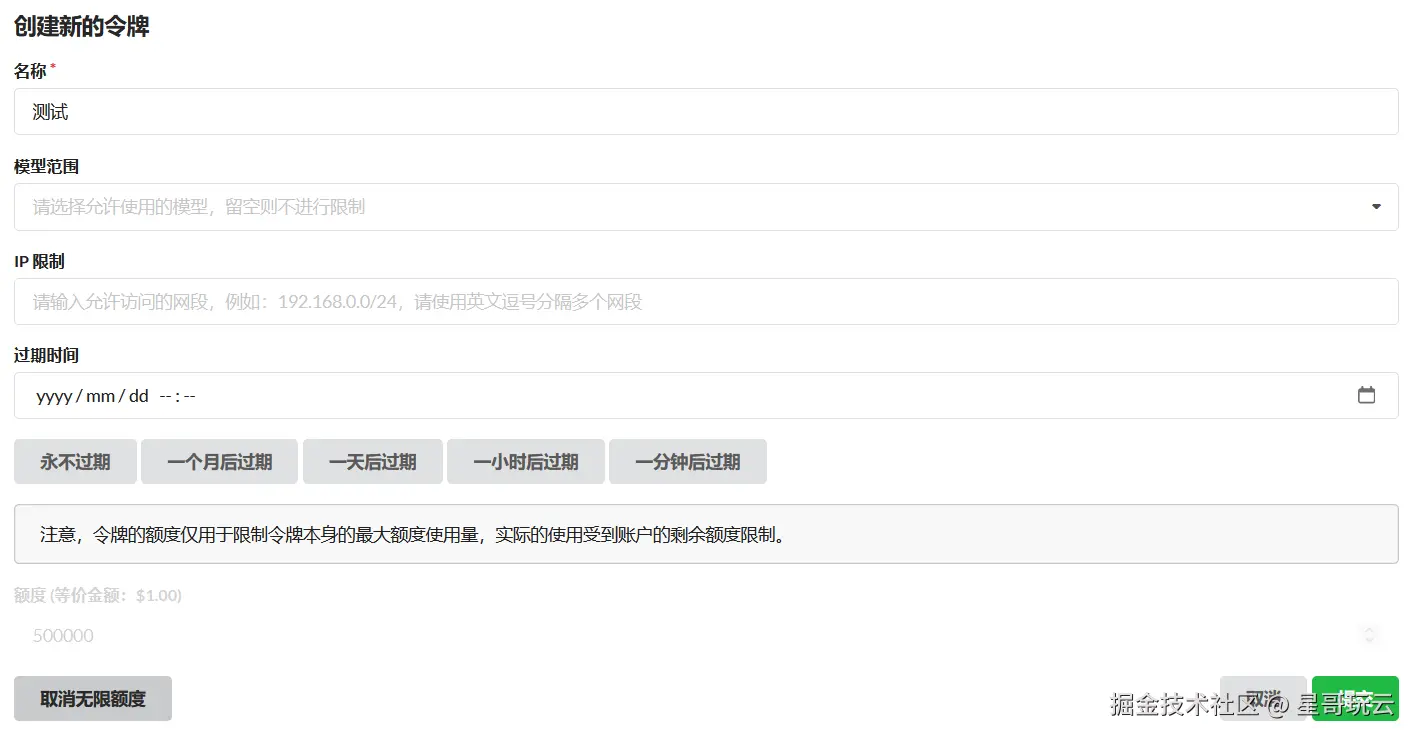1417x740 pixels.
Task: Choose 一分钟后过期 expiry option
Action: coord(688,462)
